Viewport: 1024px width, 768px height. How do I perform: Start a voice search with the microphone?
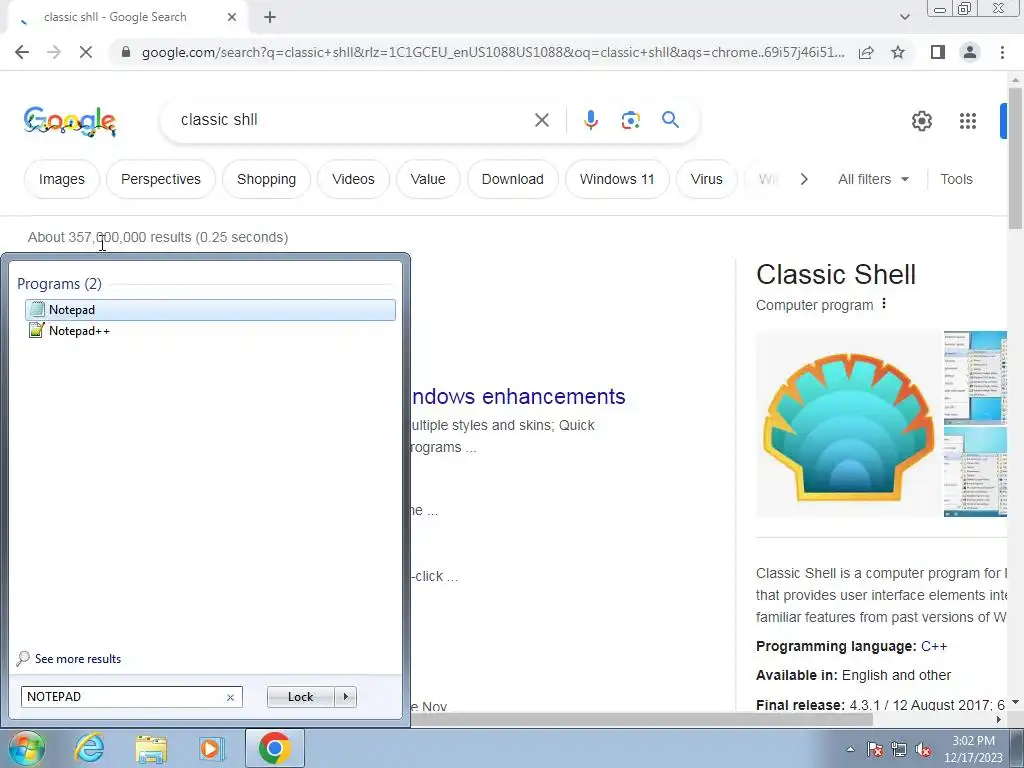point(590,120)
